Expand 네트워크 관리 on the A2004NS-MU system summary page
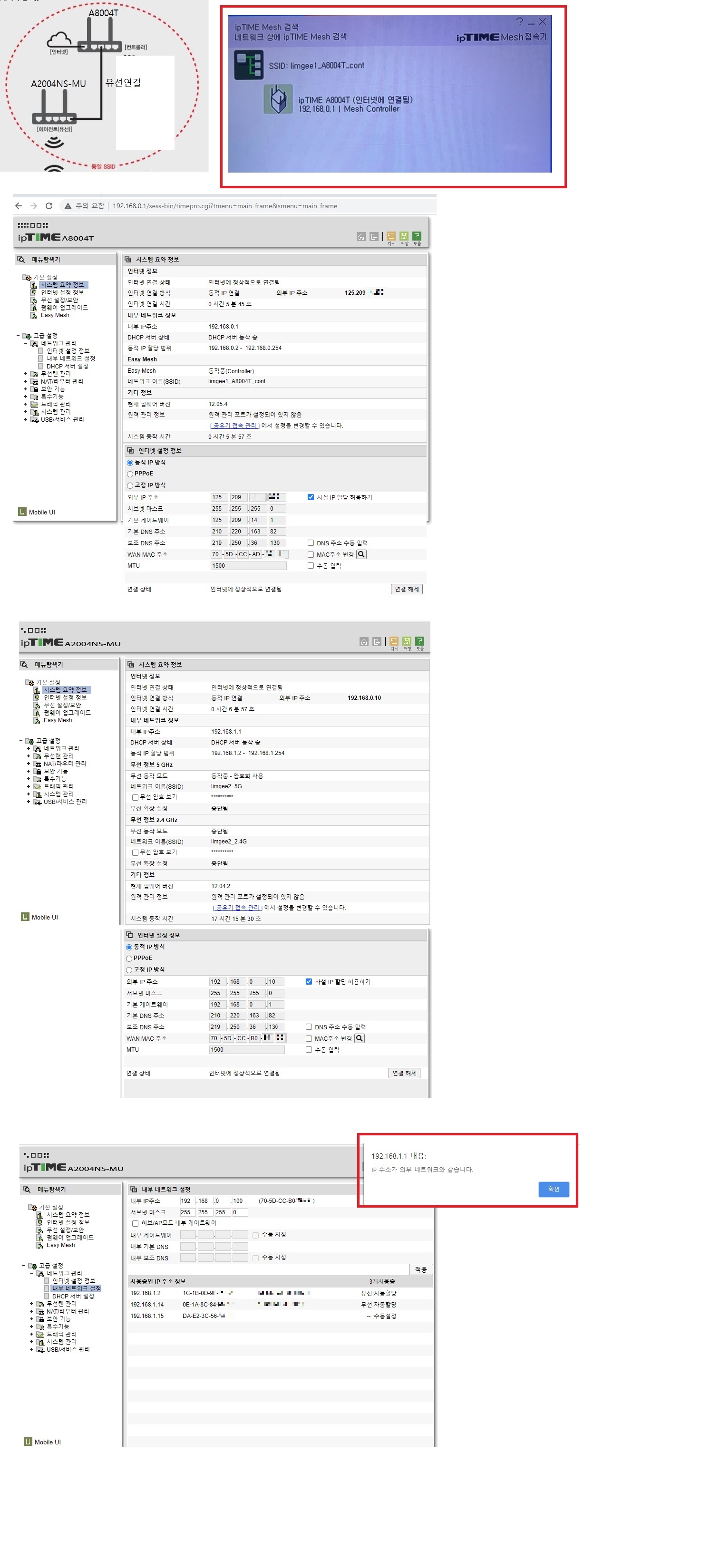Screen dimensions: 701x1568 click(29, 749)
